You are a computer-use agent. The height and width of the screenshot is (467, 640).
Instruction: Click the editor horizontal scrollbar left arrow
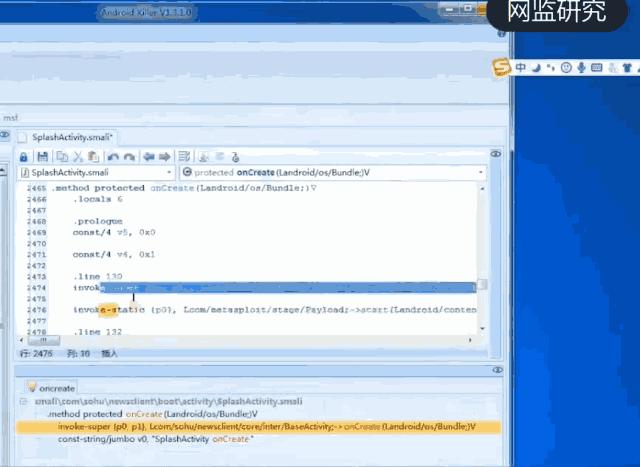pos(22,340)
